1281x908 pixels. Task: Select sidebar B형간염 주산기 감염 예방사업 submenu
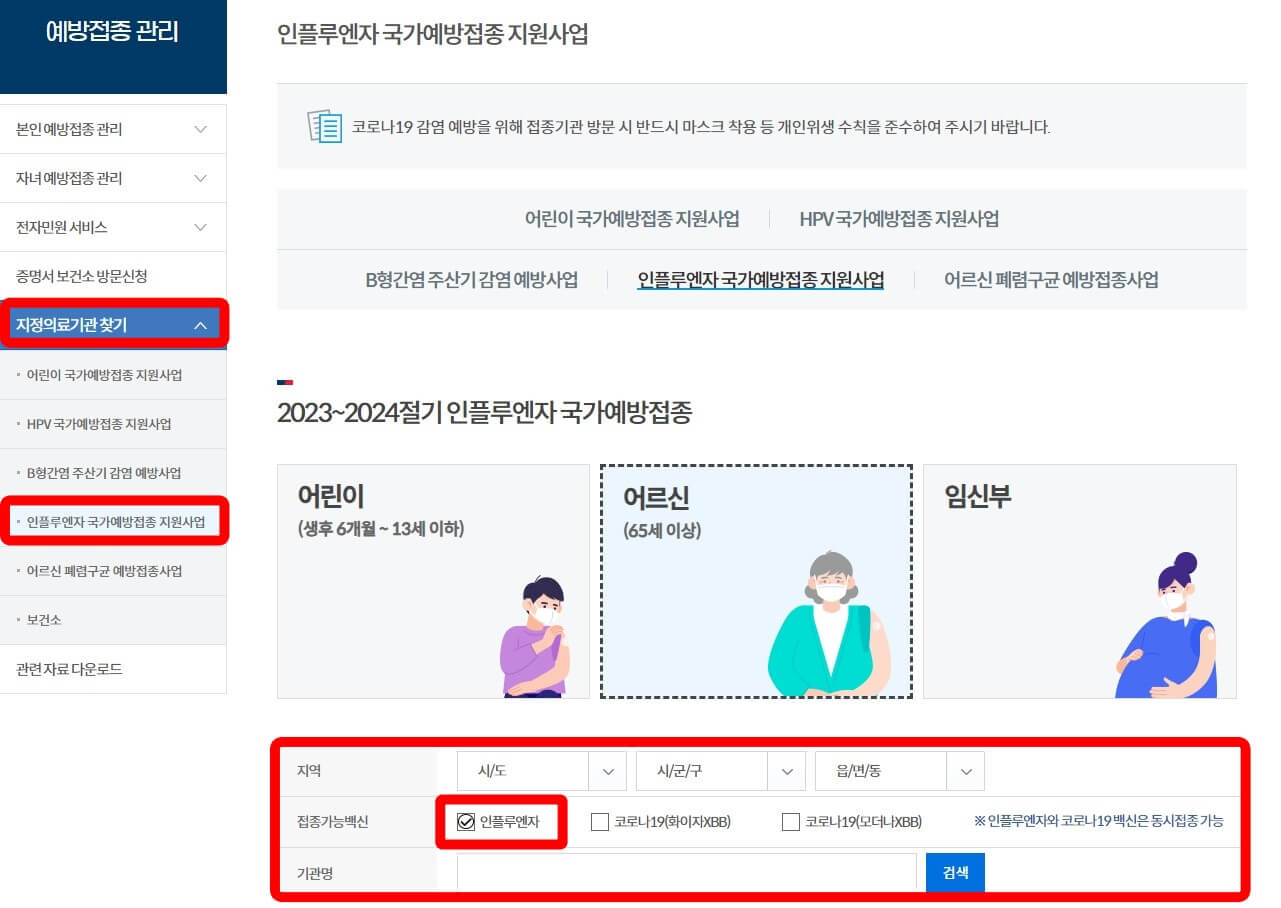pyautogui.click(x=113, y=473)
